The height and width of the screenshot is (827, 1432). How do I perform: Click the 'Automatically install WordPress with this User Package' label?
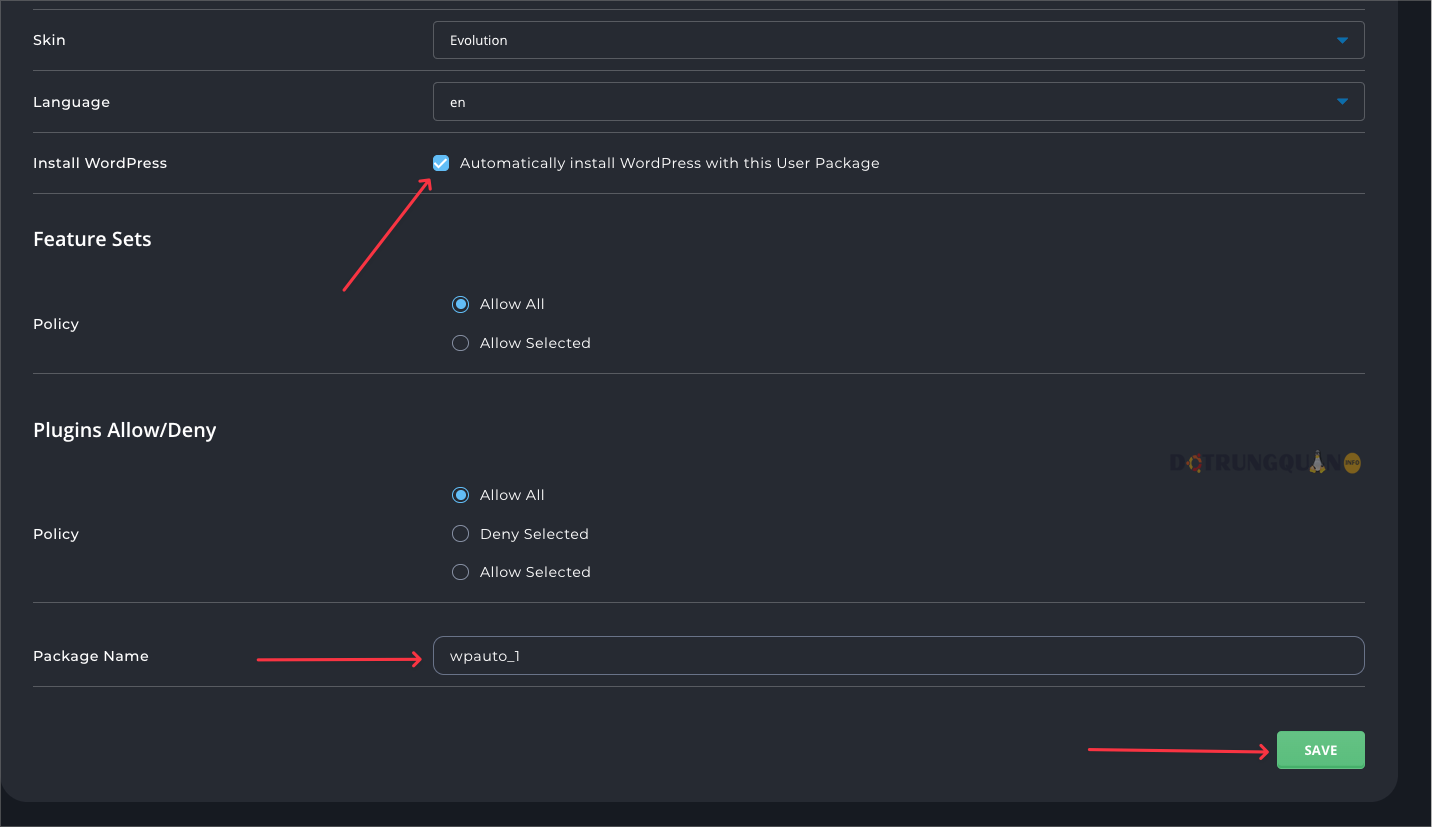pos(669,163)
